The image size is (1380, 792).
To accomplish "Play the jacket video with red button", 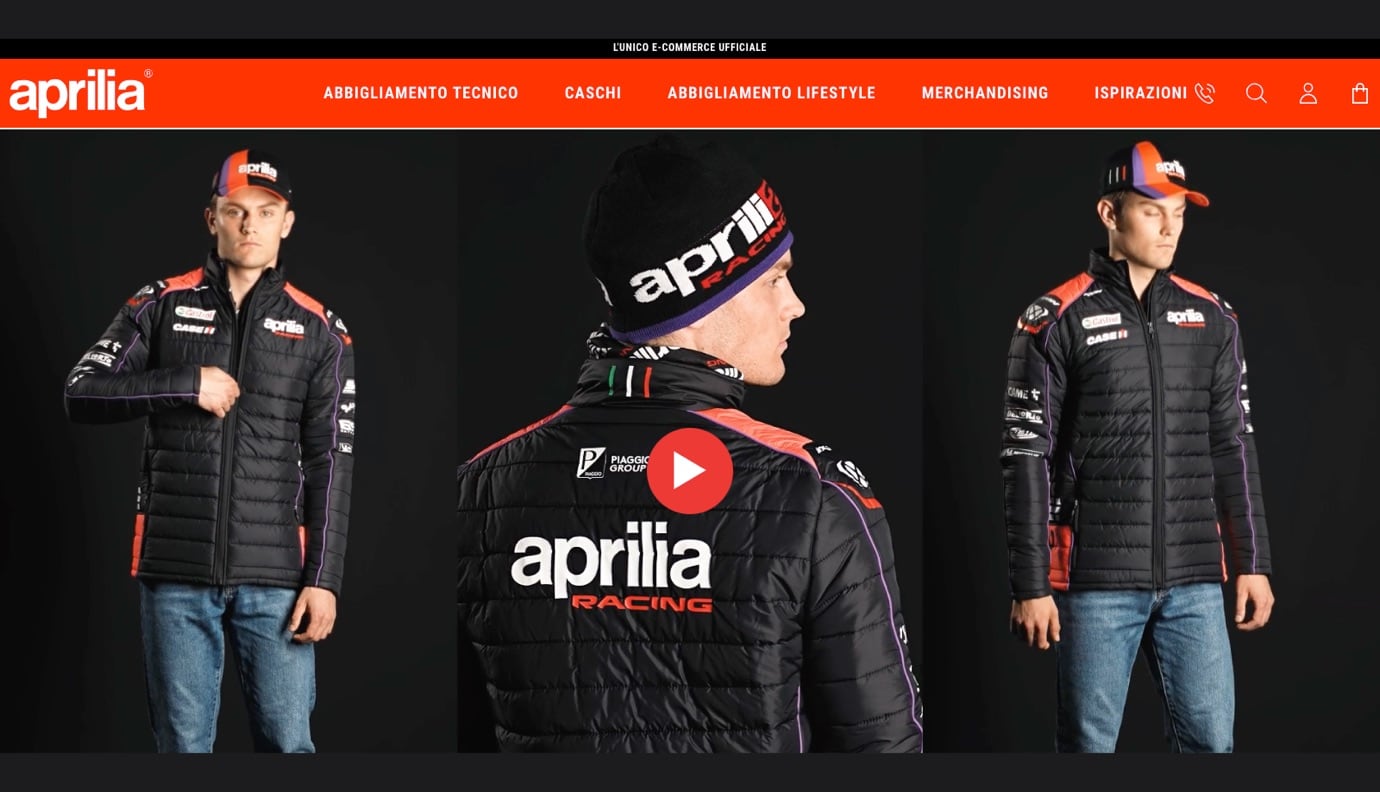I will [690, 470].
